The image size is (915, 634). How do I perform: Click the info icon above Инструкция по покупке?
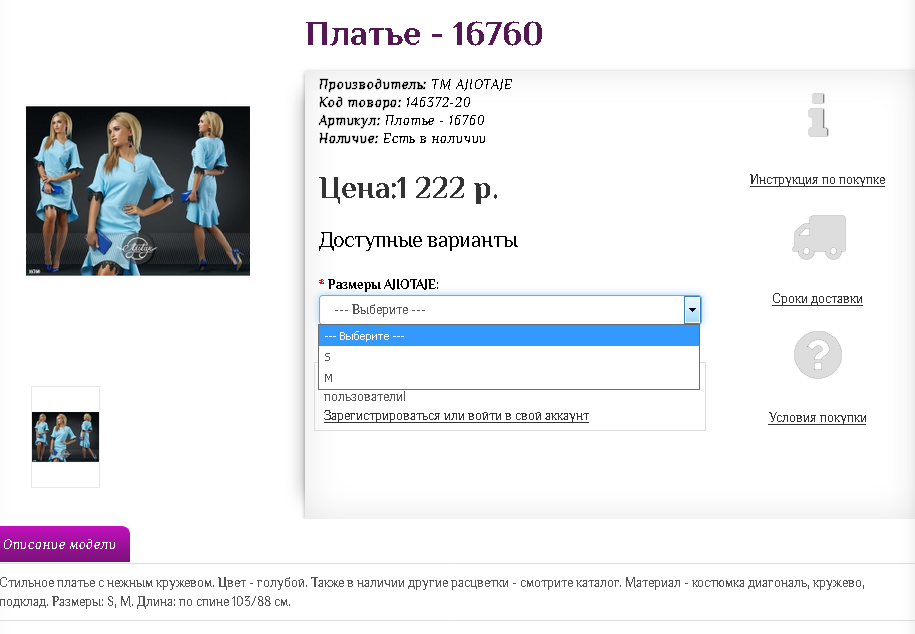pos(818,115)
